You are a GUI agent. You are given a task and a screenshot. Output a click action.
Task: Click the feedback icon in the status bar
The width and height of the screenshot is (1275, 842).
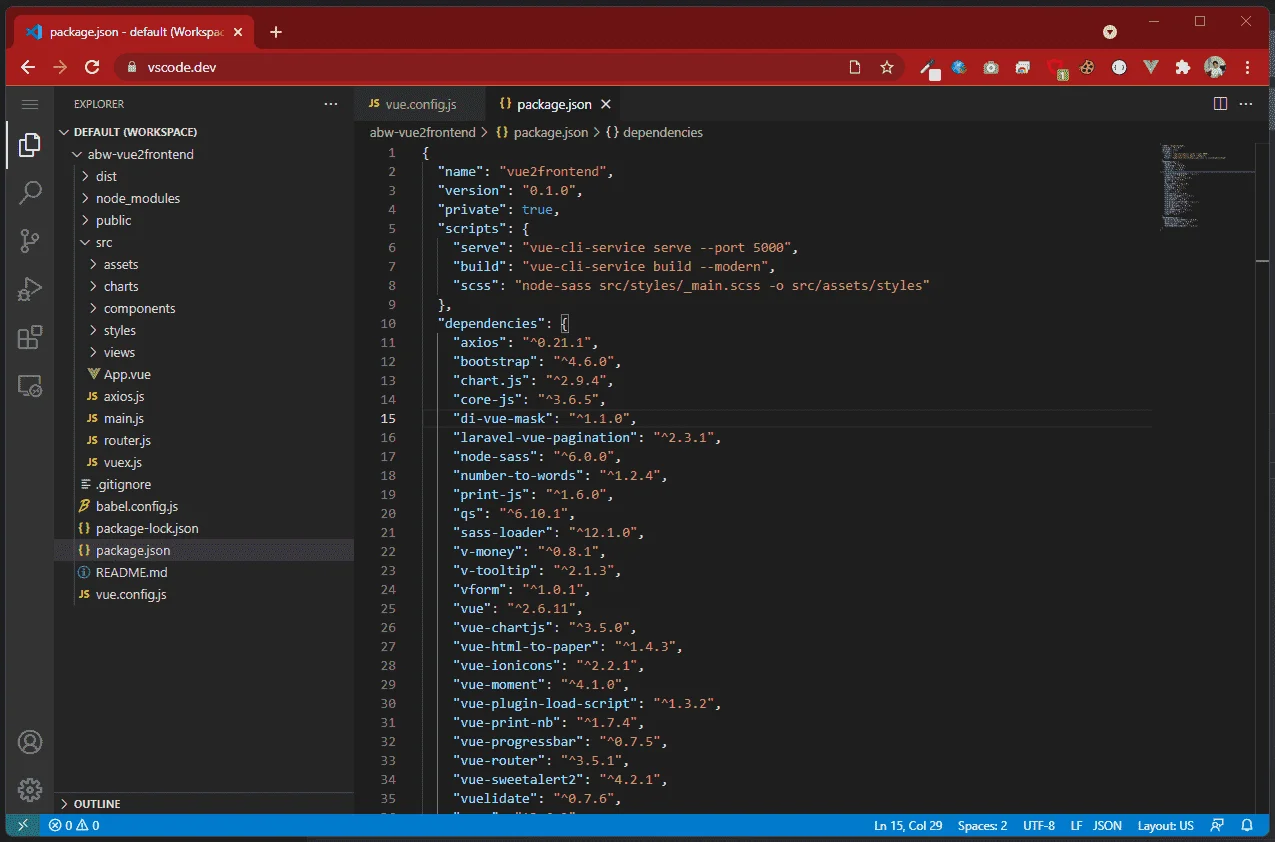pos(1217,826)
